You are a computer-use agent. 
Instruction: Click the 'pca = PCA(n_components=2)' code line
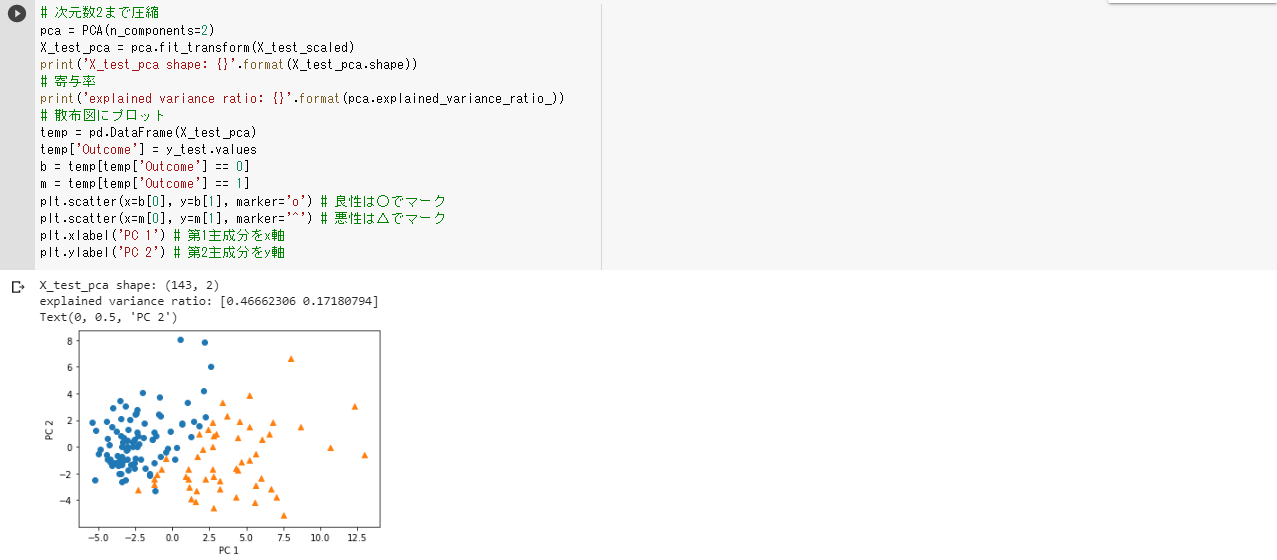[x=126, y=30]
